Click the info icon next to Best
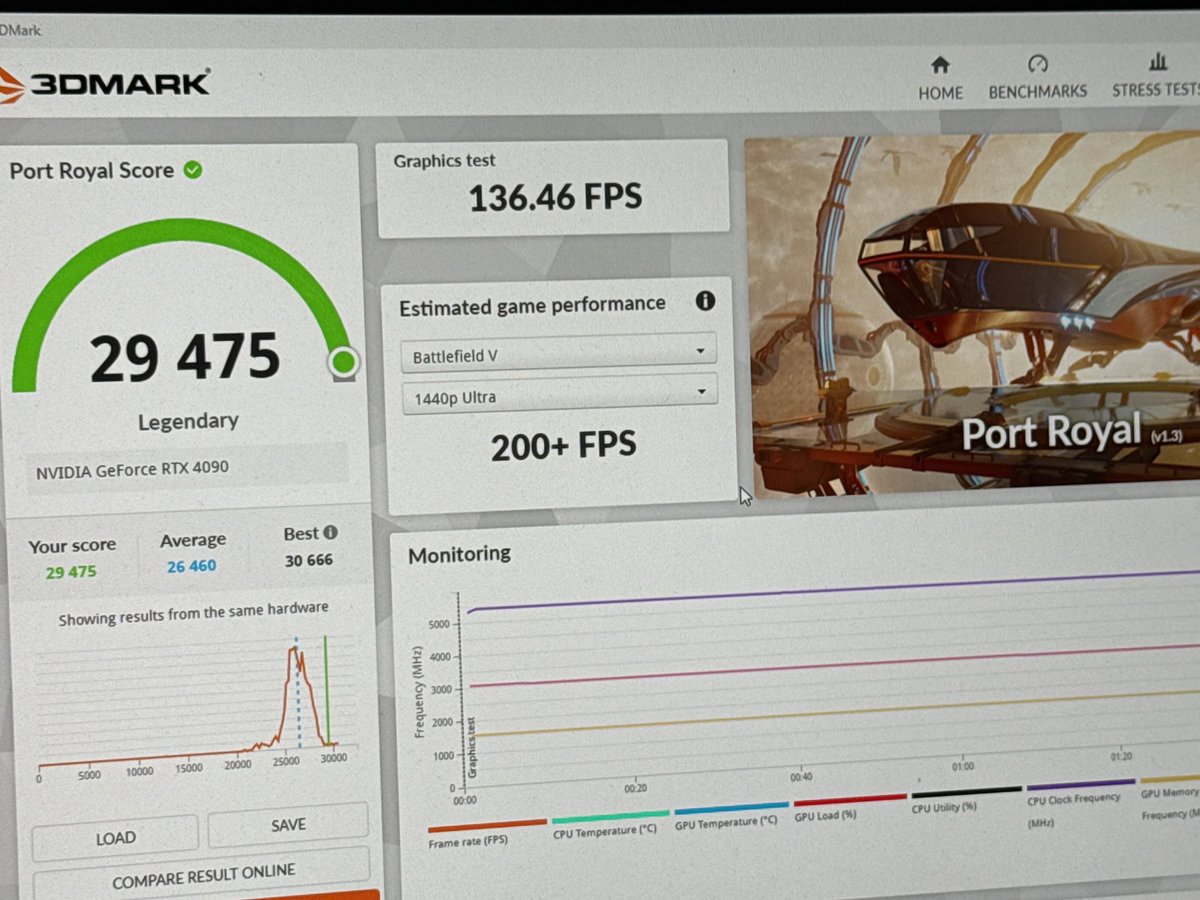1200x900 pixels. (330, 533)
